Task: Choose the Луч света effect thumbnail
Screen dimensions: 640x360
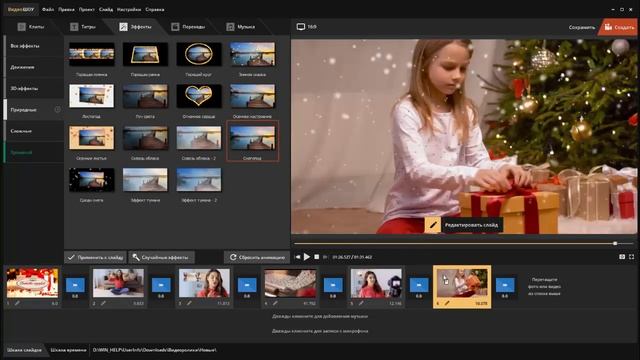Action: coord(145,96)
